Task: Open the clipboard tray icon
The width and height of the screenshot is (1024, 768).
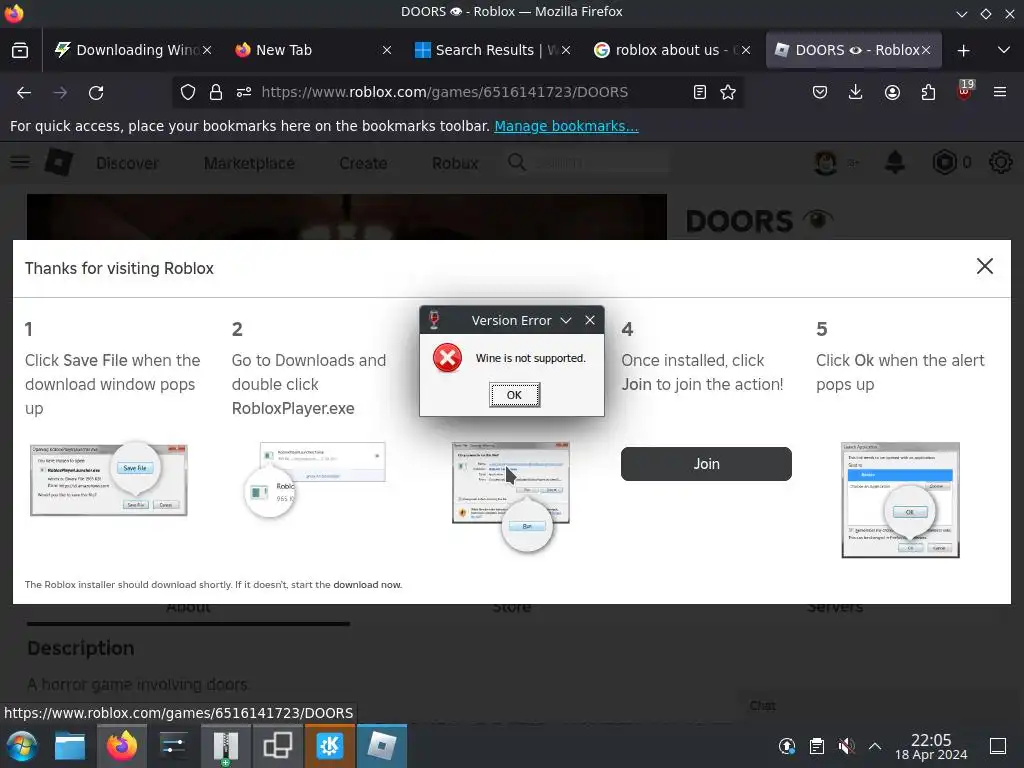Action: click(x=816, y=746)
